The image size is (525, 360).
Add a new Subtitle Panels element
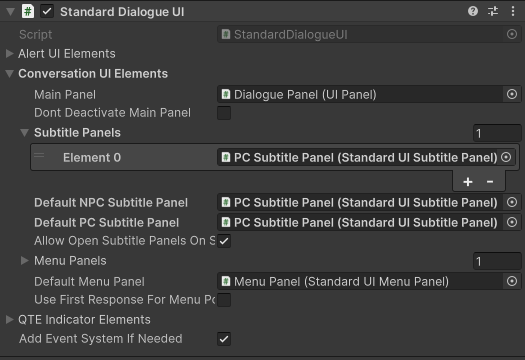[468, 182]
